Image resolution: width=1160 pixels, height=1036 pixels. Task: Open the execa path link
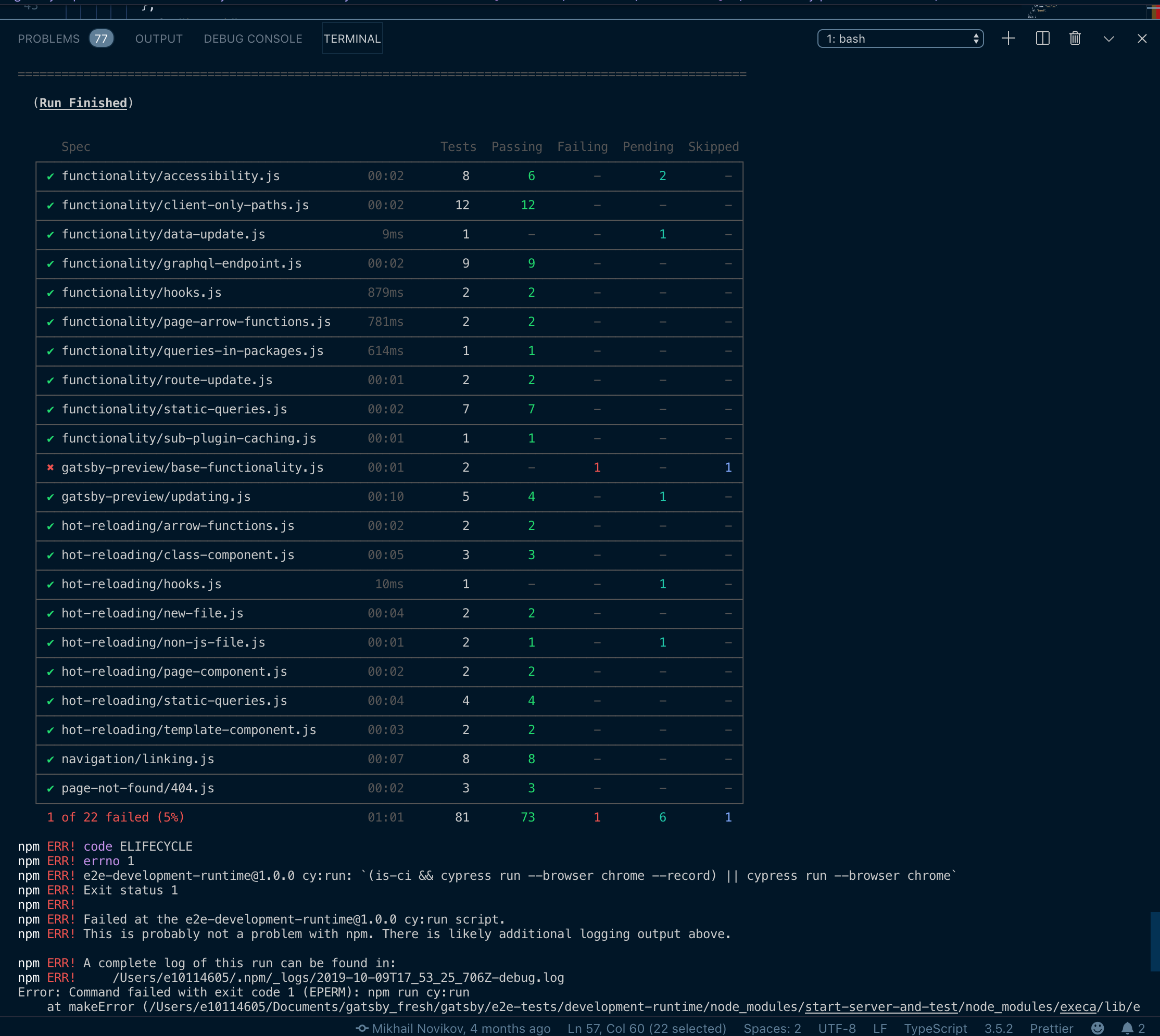(x=1078, y=1007)
